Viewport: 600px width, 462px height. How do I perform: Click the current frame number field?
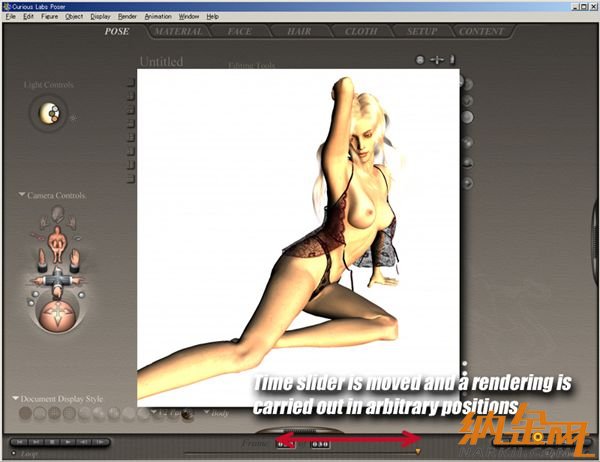pos(287,443)
